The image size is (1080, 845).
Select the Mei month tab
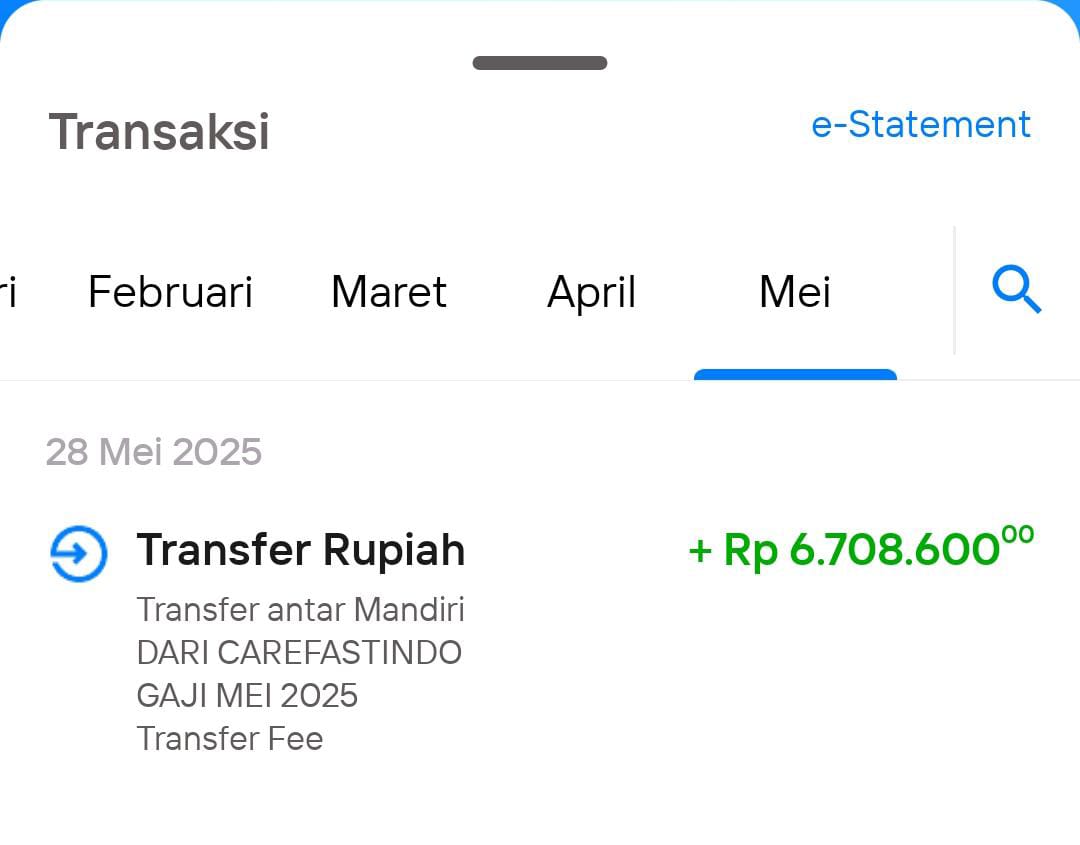tap(795, 291)
